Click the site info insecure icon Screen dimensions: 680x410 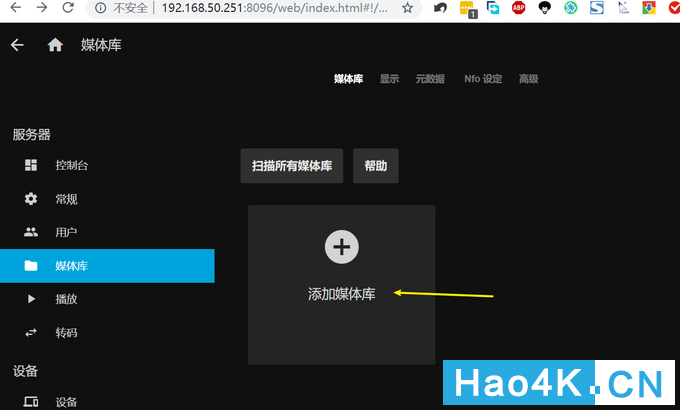(100, 8)
